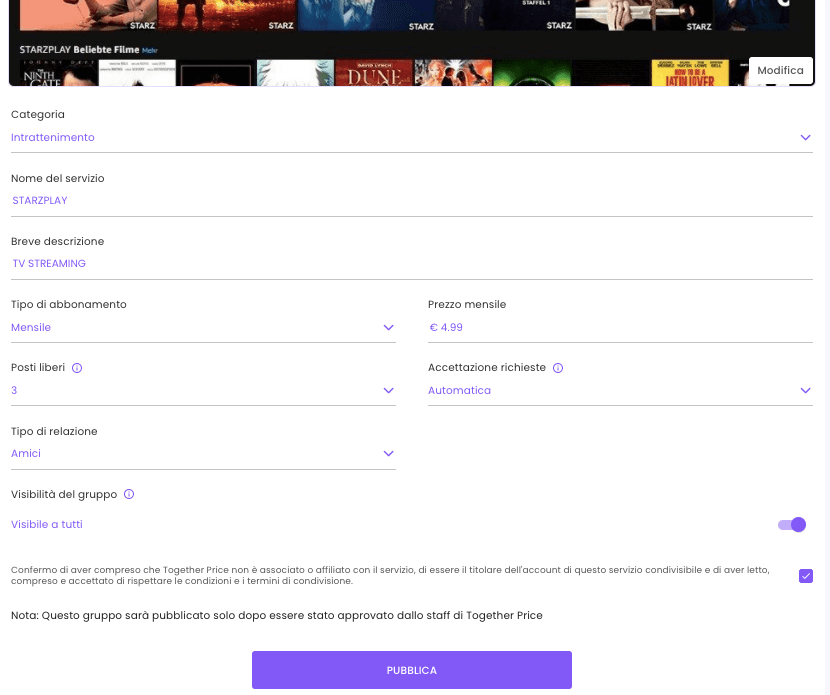Click the Categoria label text
Image resolution: width=830 pixels, height=695 pixels.
38,114
